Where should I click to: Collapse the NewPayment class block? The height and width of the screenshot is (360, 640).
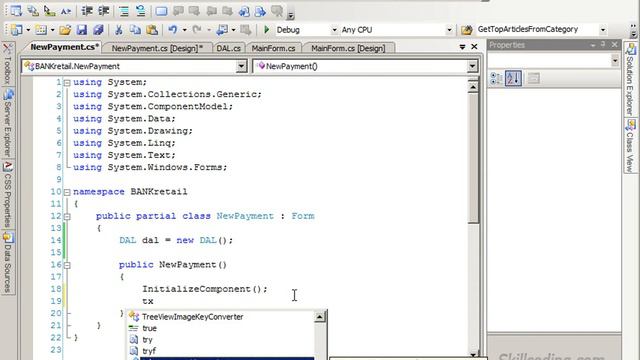point(67,216)
